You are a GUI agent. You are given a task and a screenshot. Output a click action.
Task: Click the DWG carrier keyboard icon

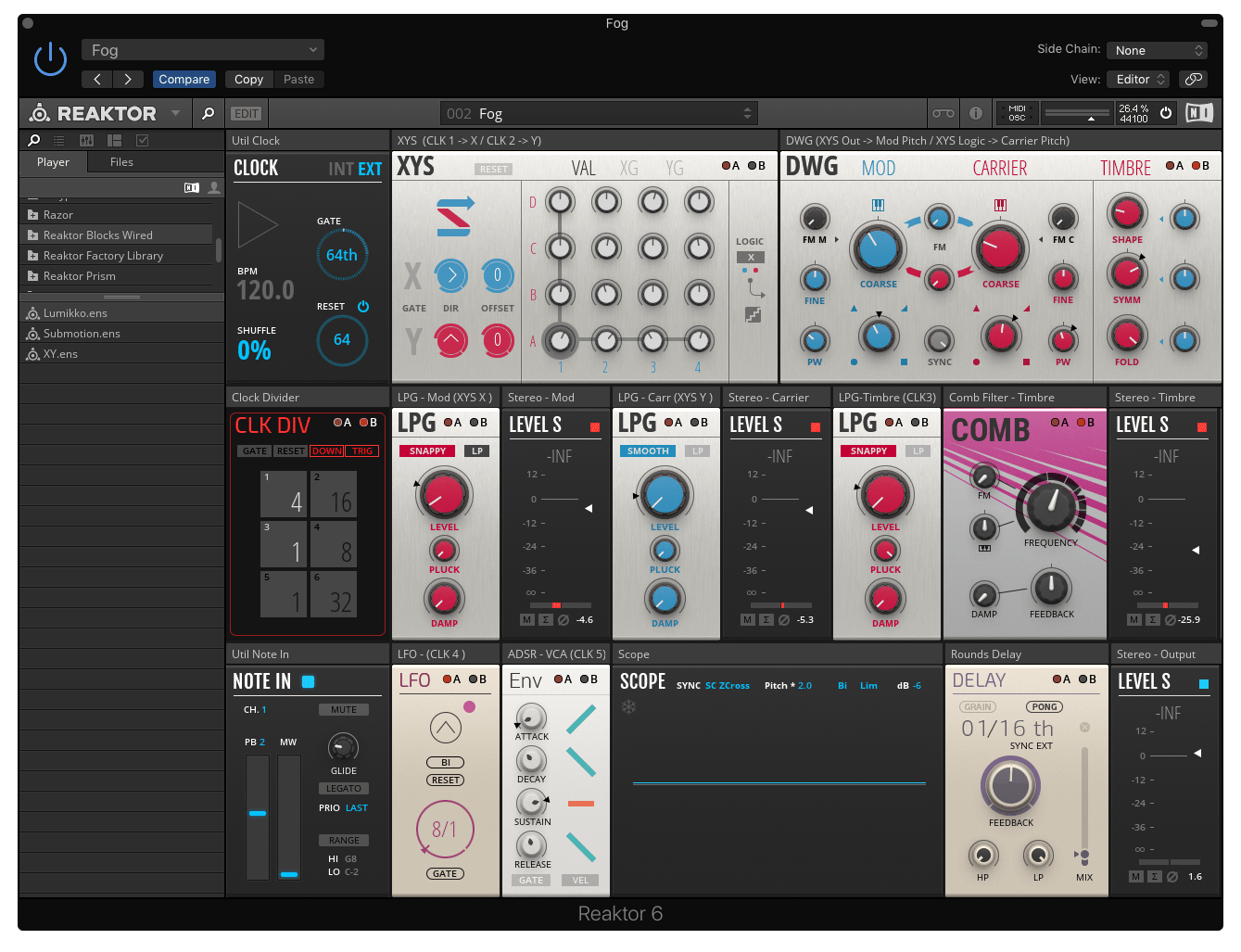(x=1000, y=205)
